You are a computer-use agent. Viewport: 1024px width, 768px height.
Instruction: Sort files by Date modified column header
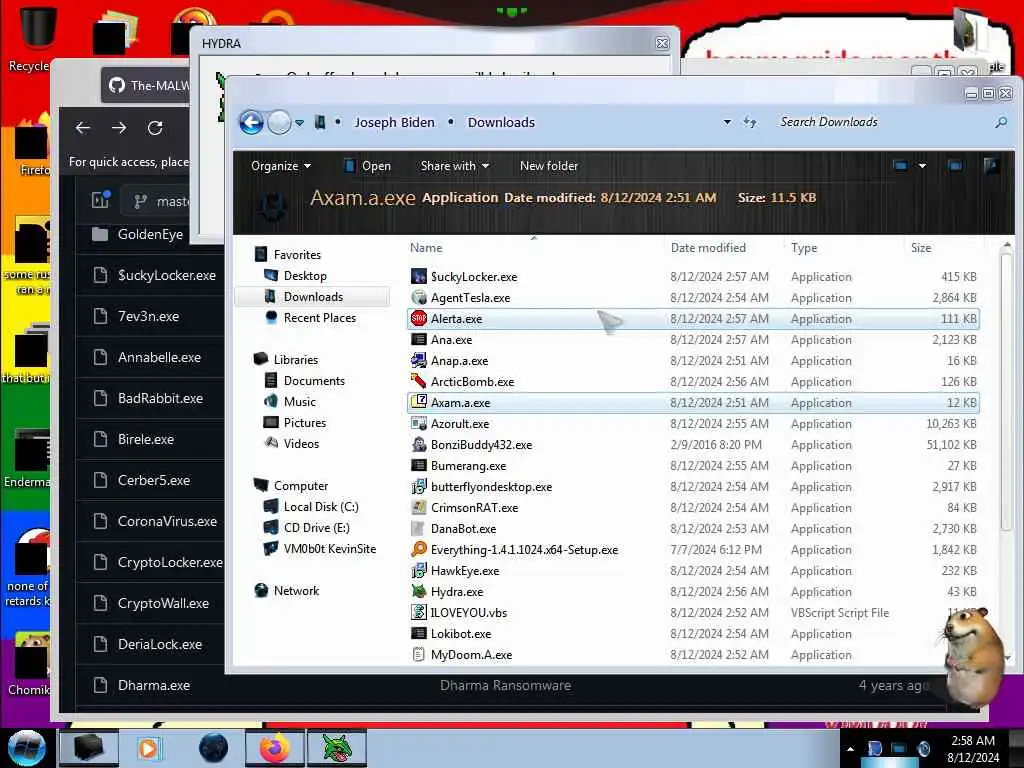click(x=708, y=248)
